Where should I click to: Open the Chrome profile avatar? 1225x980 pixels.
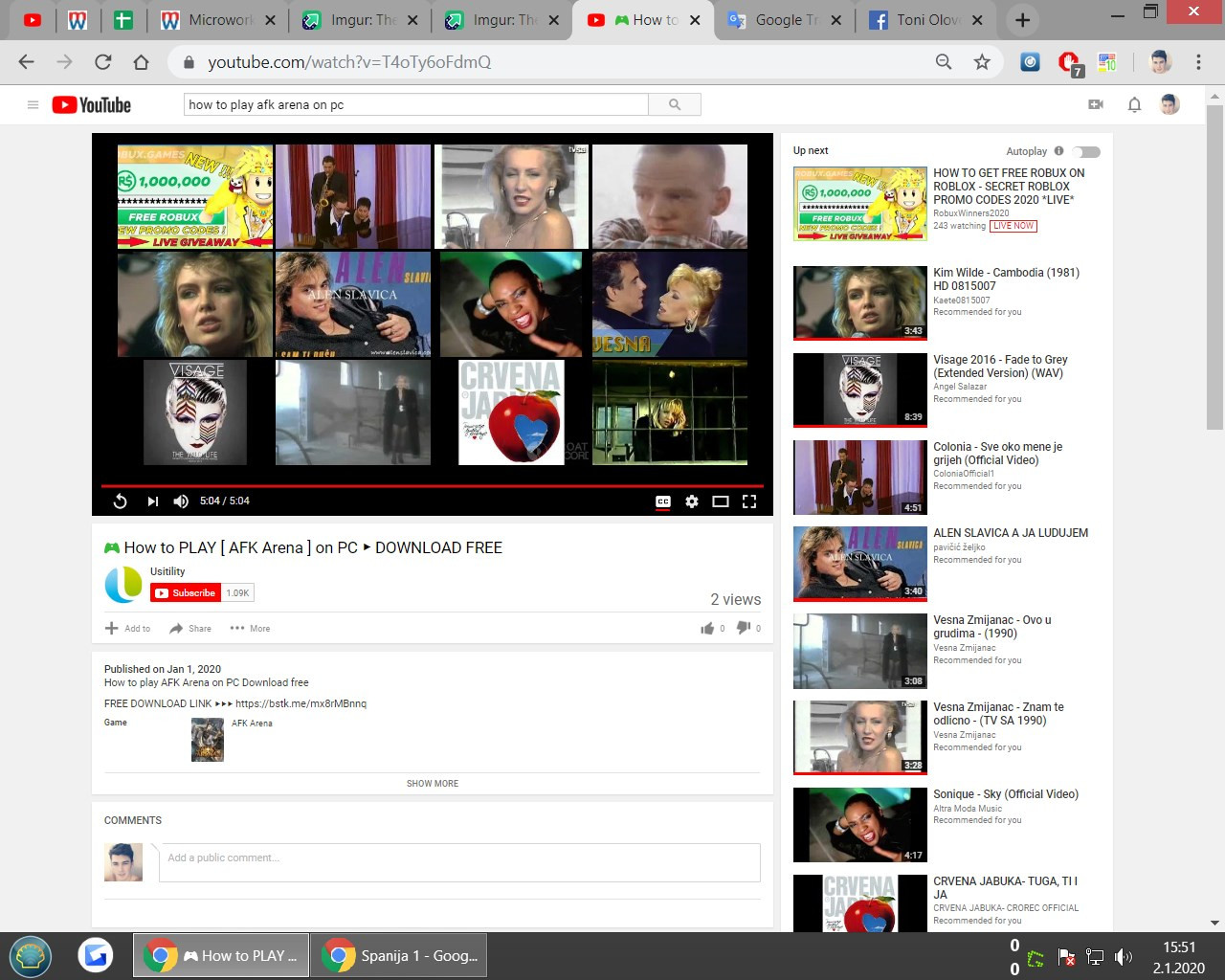point(1160,62)
